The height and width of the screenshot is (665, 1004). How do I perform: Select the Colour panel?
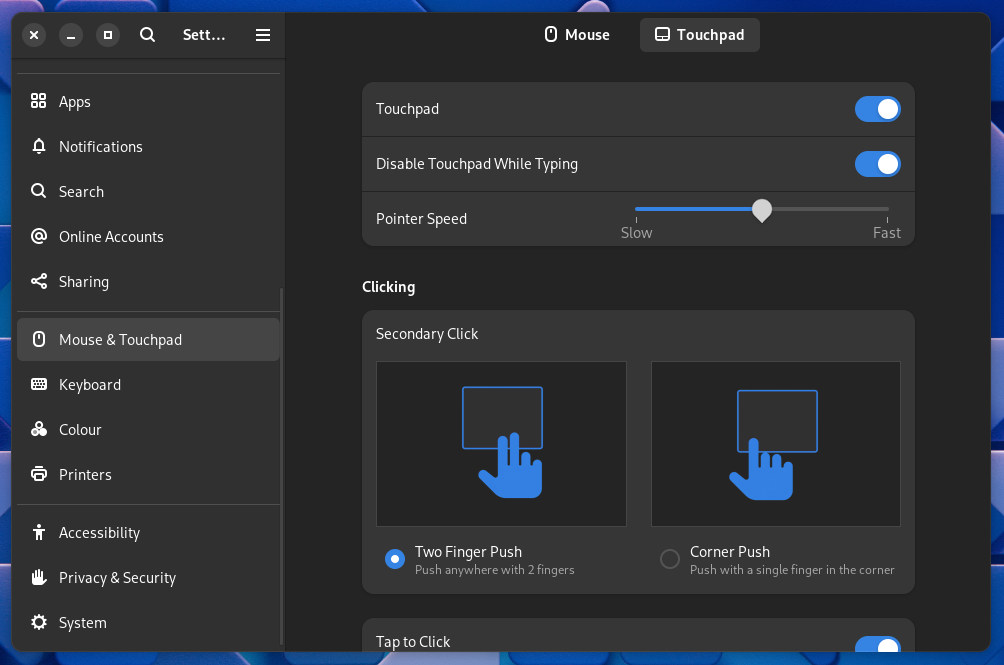click(x=149, y=429)
